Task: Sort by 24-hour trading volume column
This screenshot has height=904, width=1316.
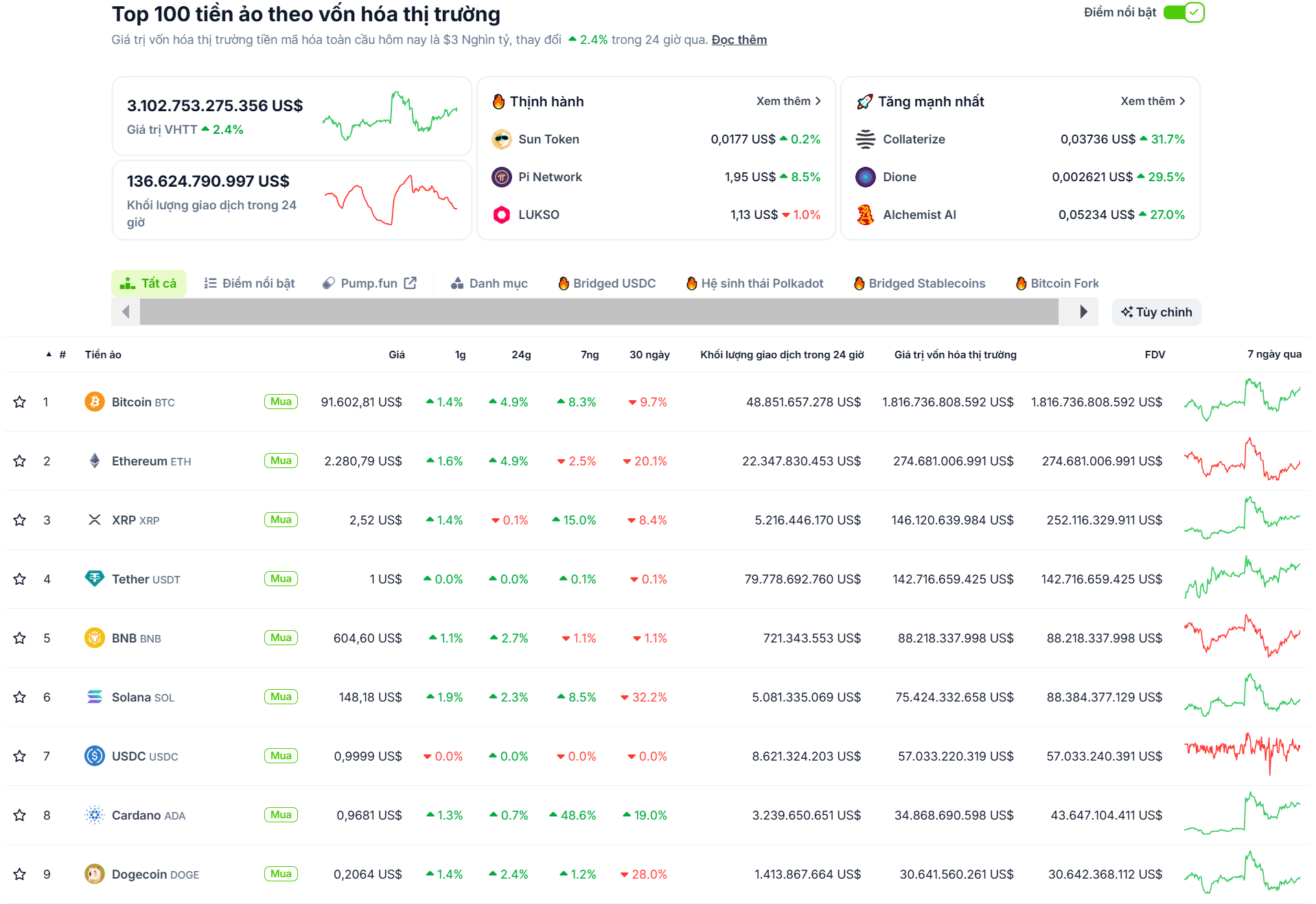Action: coord(782,354)
